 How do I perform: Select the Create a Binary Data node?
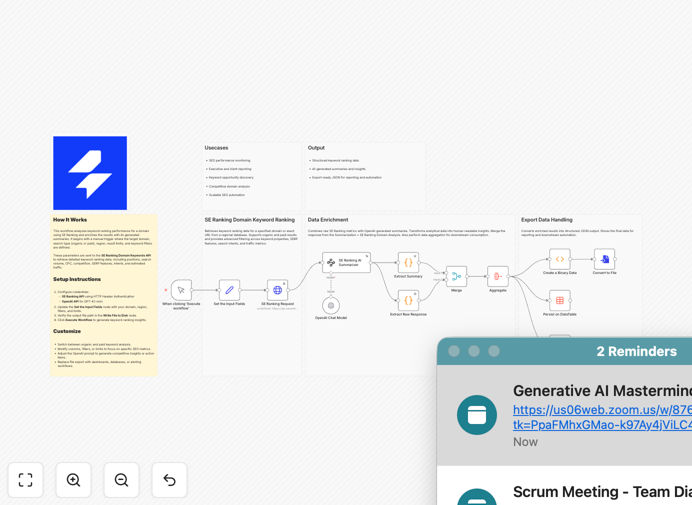[x=560, y=259]
